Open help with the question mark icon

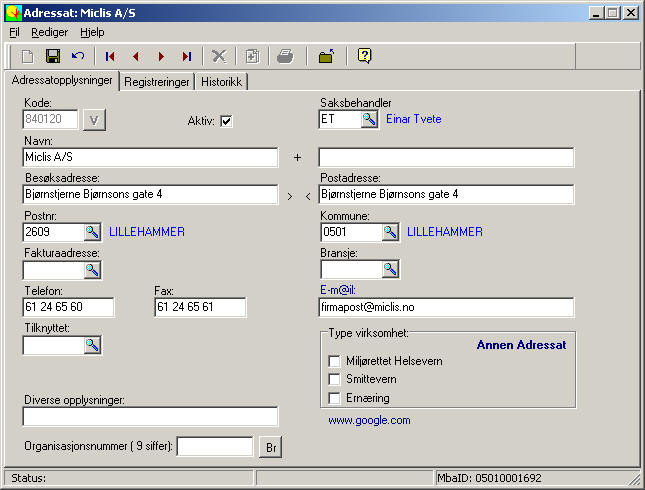point(364,56)
